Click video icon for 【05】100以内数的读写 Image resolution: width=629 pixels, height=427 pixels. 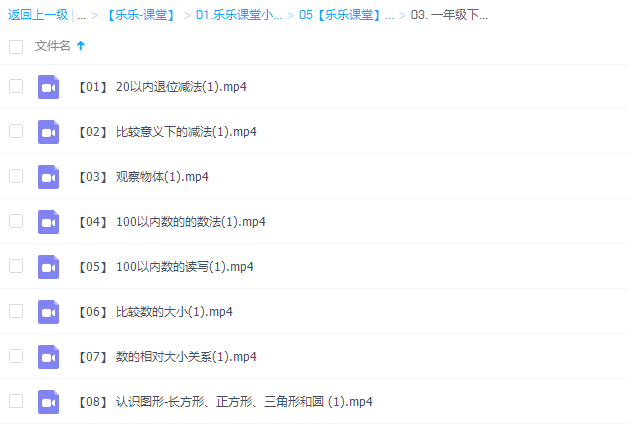point(49,267)
